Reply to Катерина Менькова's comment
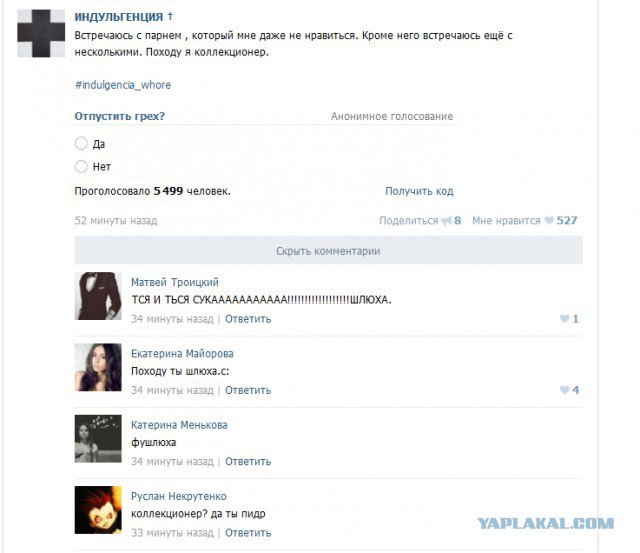This screenshot has width=640, height=553. [x=248, y=461]
